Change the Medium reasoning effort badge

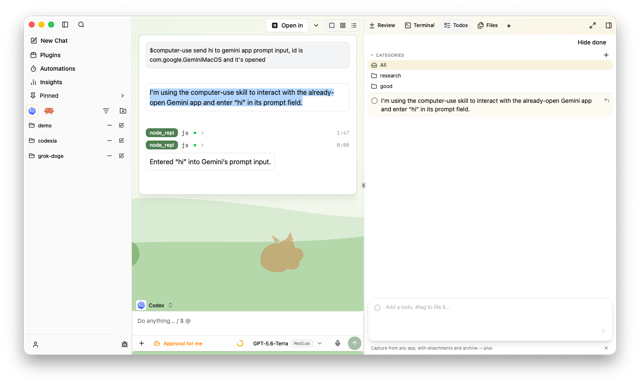(302, 344)
